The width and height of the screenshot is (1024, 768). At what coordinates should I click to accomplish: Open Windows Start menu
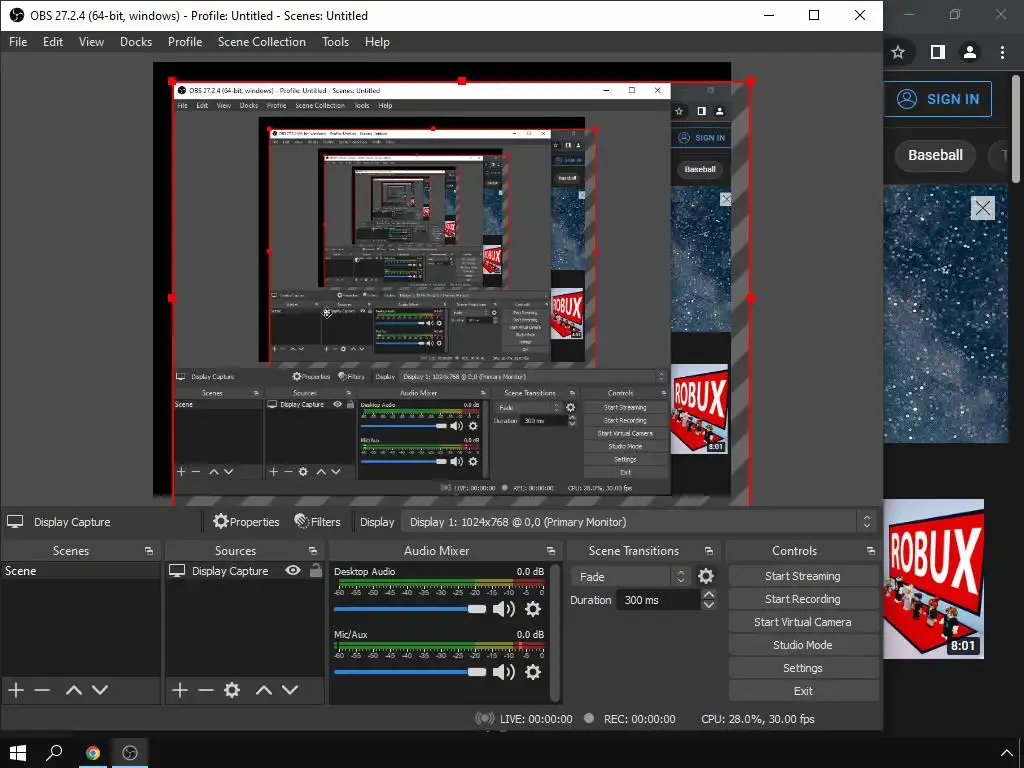coord(18,753)
